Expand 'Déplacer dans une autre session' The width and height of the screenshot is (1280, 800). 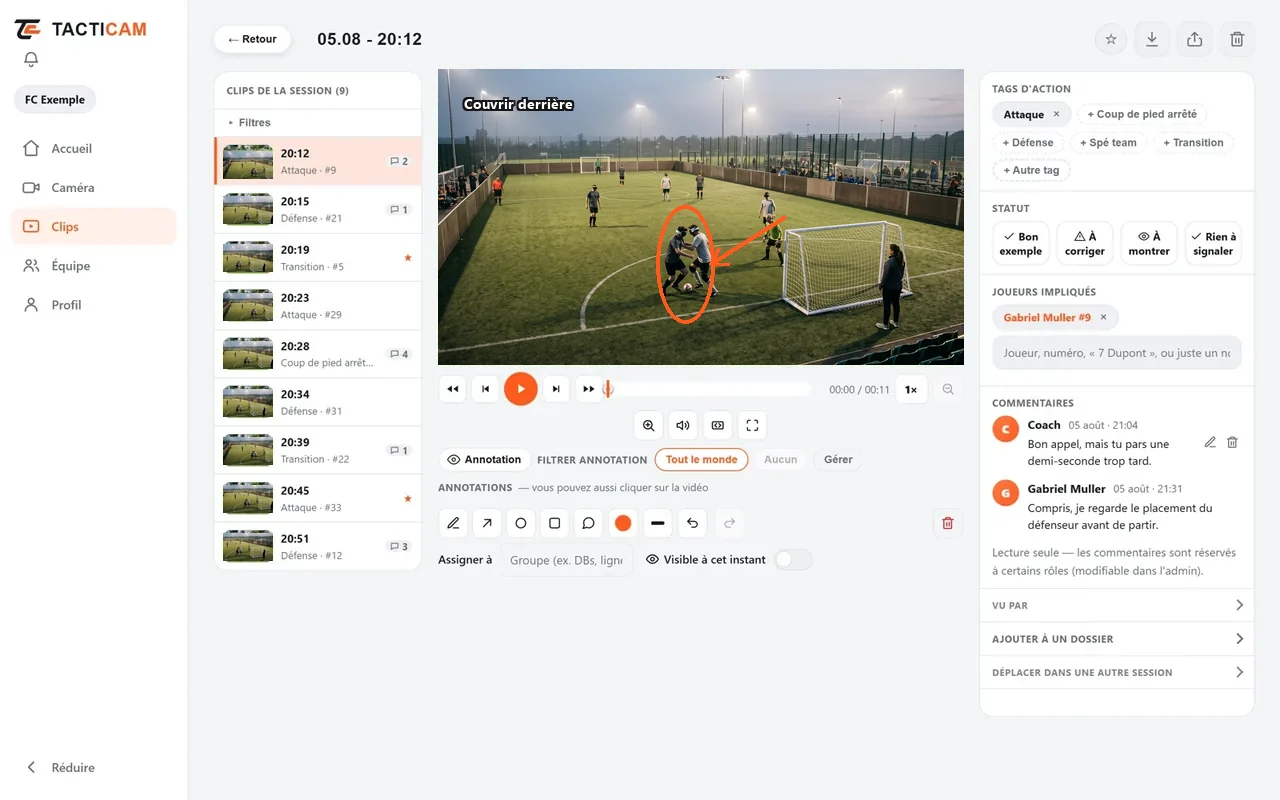[1117, 672]
